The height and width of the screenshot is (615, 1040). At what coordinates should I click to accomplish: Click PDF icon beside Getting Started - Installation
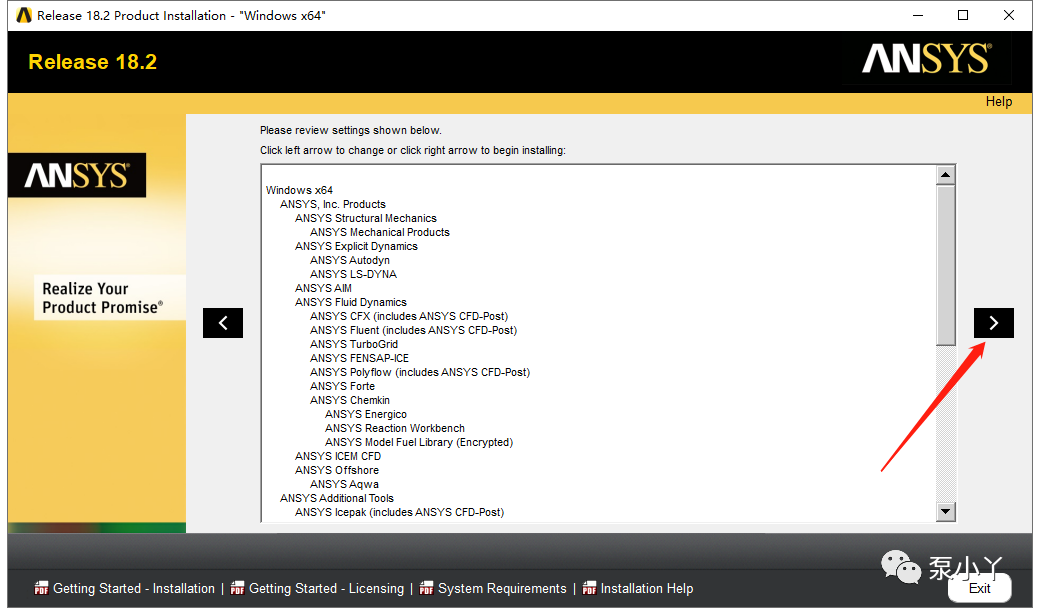pyautogui.click(x=41, y=588)
